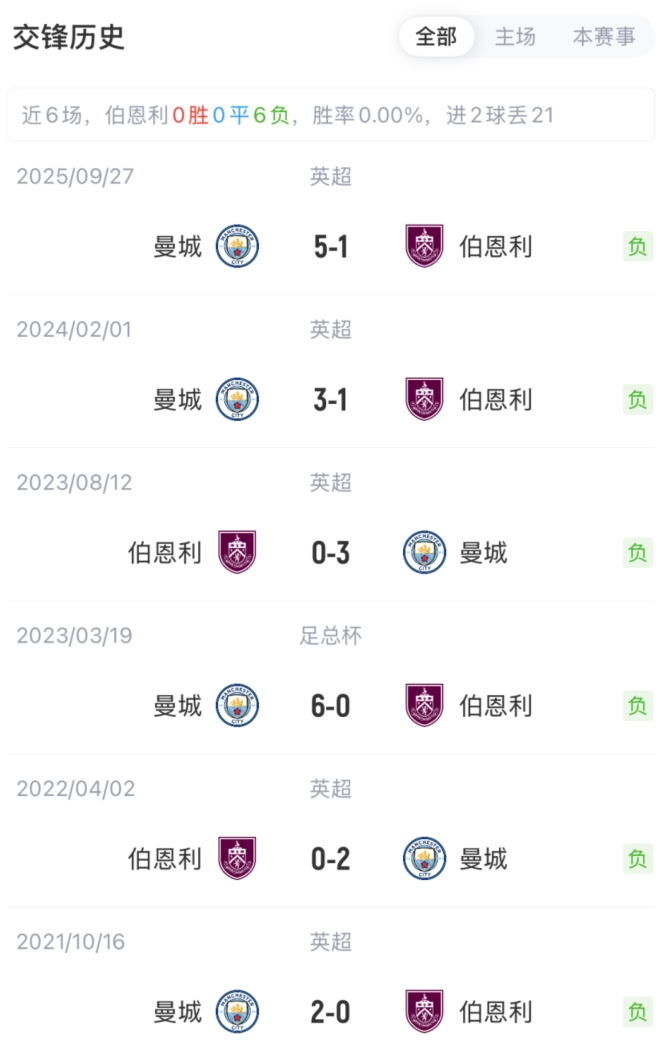The image size is (661, 1052).
Task: Click the 负 result label for the 6-0 match
Action: pos(640,705)
